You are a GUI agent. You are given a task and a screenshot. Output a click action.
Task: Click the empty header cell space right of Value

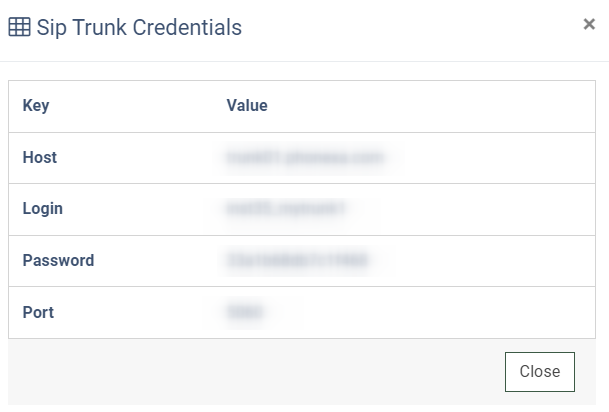pyautogui.click(x=431, y=106)
